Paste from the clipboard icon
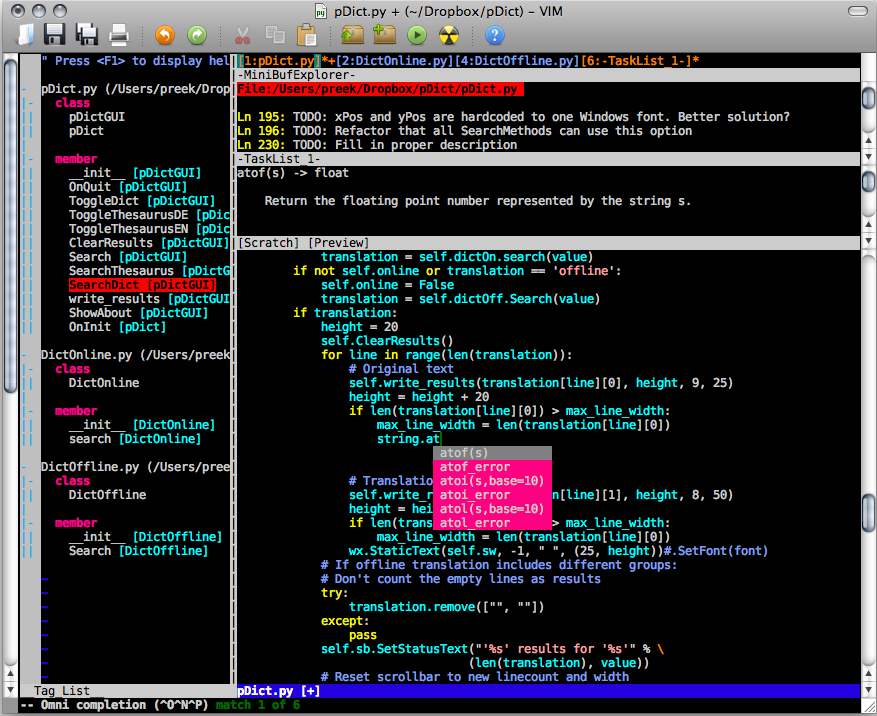Screen dimensions: 877x716 tap(307, 36)
